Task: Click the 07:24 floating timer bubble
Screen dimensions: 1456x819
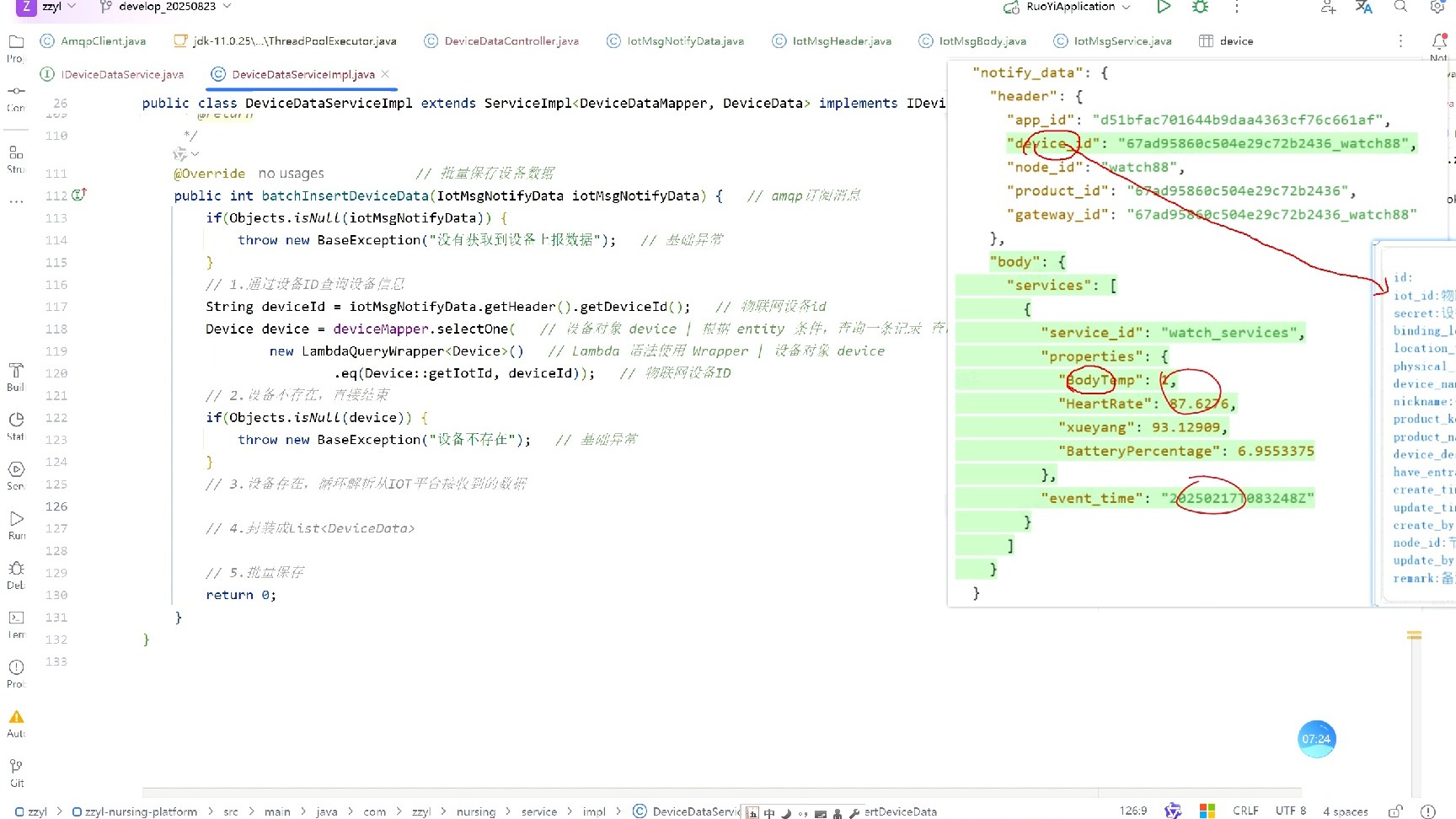Action: point(1316,739)
